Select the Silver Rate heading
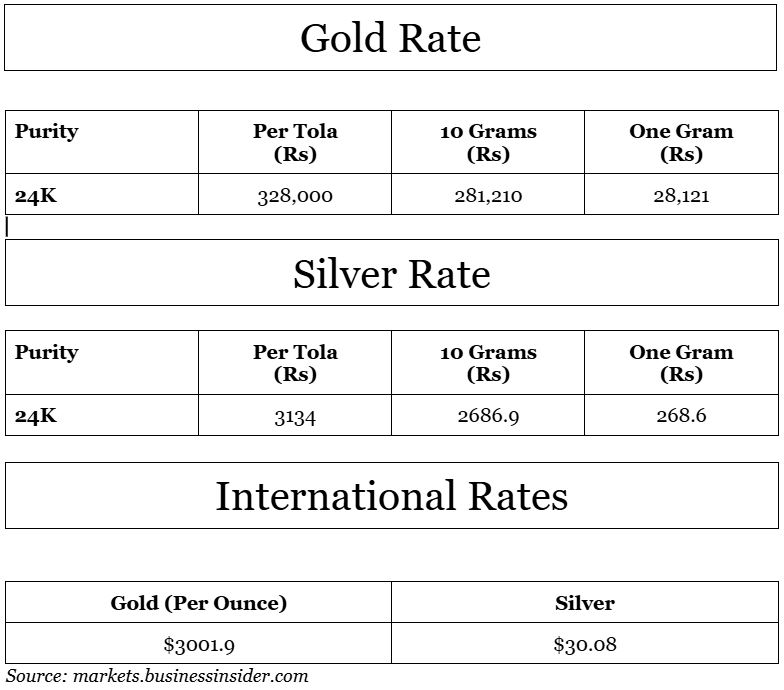Image resolution: width=784 pixels, height=690 pixels. (392, 274)
